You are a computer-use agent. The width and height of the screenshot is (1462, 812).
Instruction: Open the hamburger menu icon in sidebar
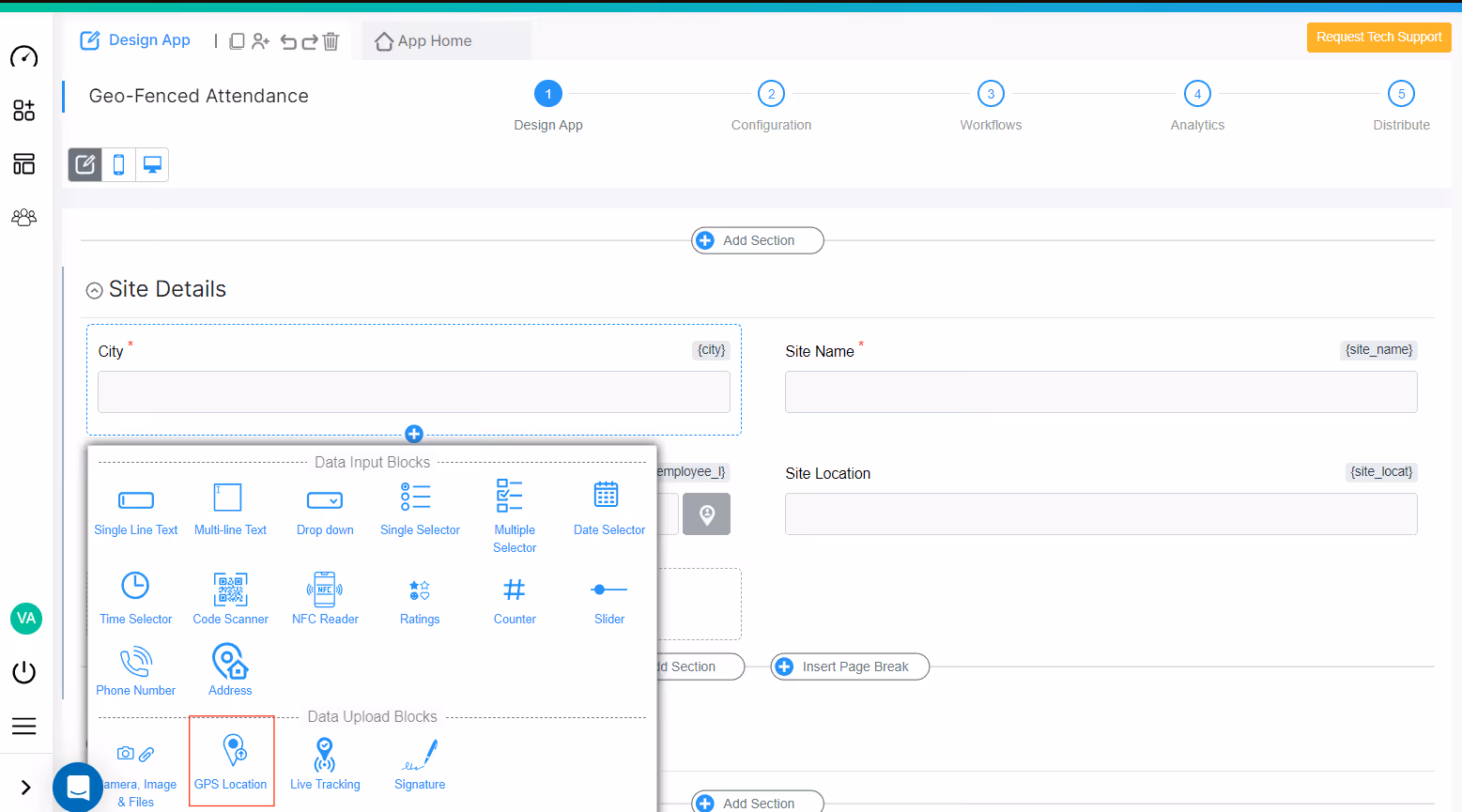tap(24, 726)
